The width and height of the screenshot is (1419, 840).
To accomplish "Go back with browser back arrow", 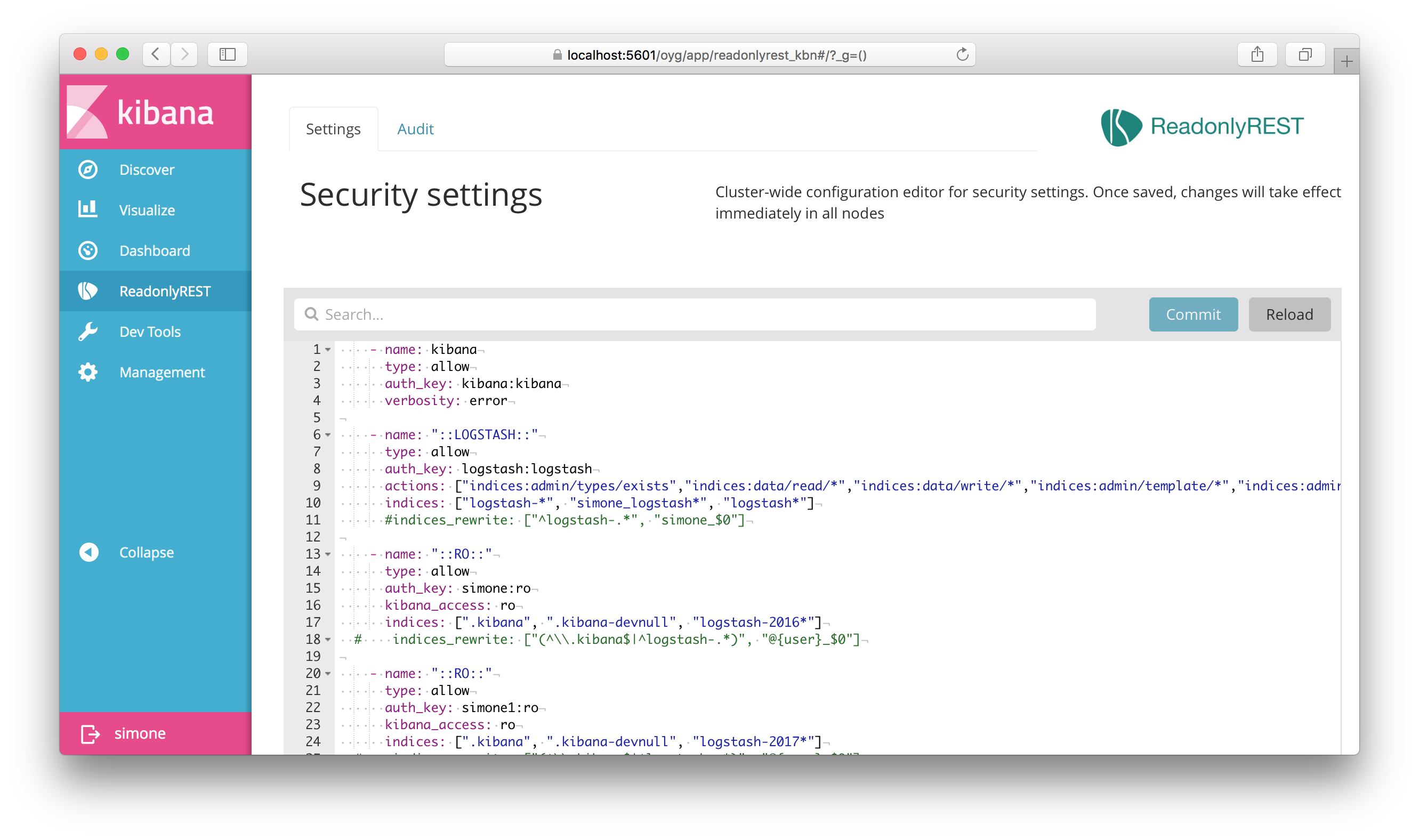I will point(156,54).
